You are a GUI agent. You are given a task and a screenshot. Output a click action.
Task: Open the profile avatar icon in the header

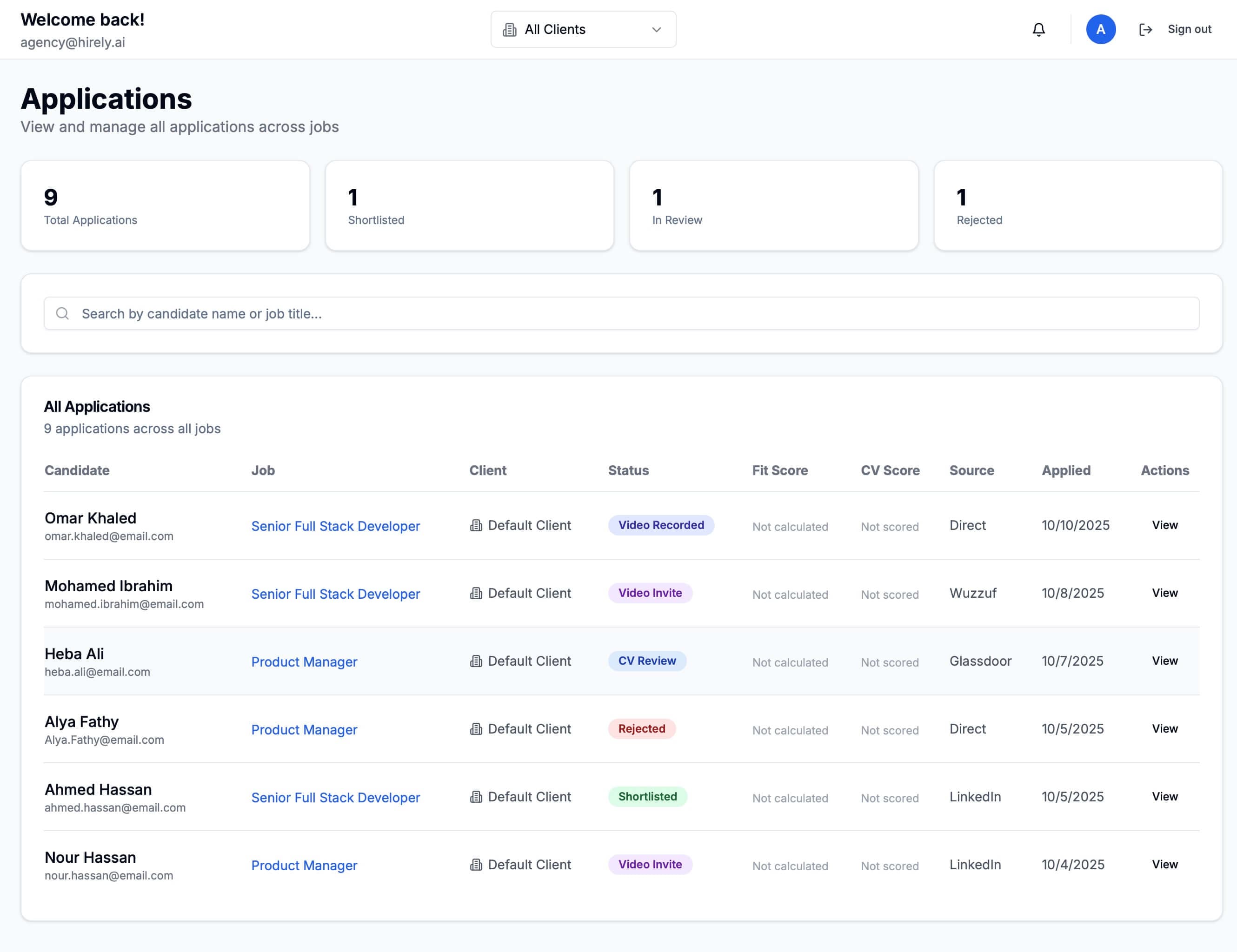[x=1100, y=29]
